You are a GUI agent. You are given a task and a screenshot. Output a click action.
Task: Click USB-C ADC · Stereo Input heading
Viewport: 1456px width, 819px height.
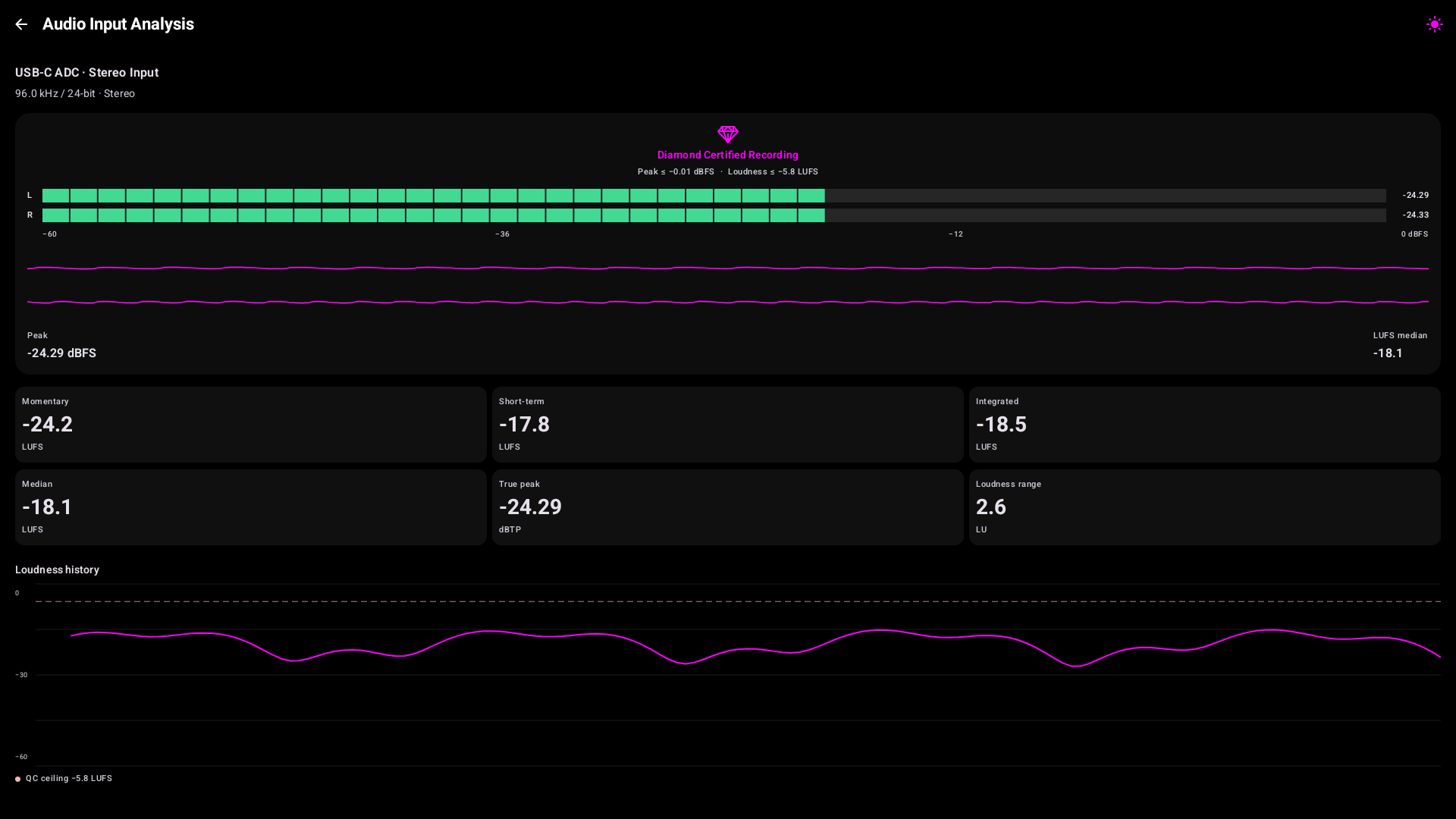click(x=87, y=73)
